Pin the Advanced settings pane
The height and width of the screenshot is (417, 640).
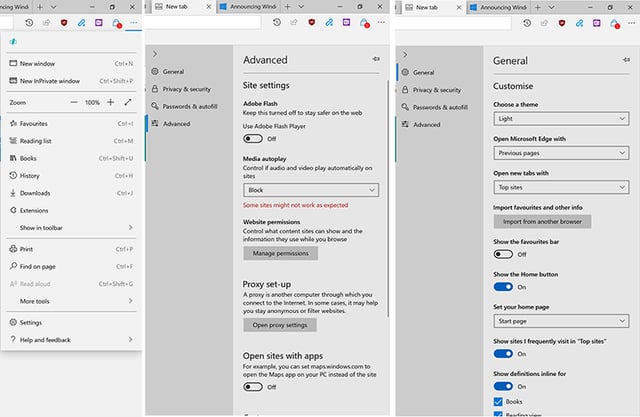coord(376,59)
